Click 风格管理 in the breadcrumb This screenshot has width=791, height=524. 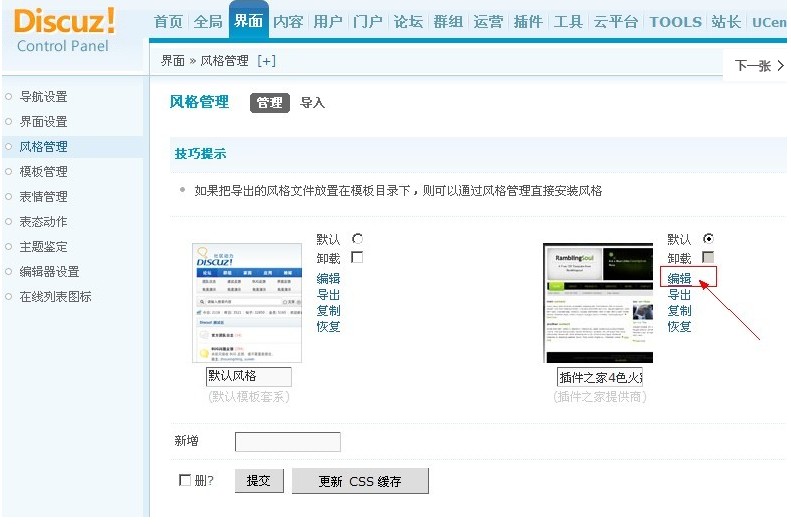coord(224,61)
